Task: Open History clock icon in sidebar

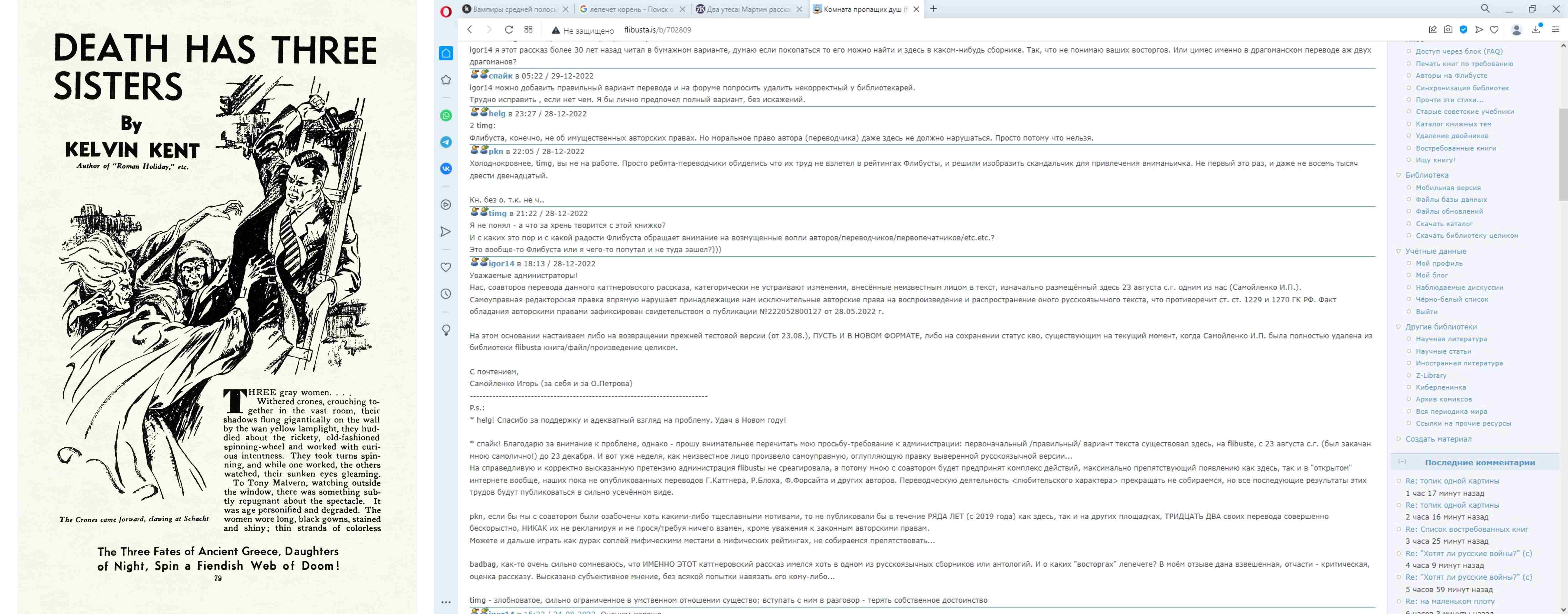Action: click(x=446, y=294)
